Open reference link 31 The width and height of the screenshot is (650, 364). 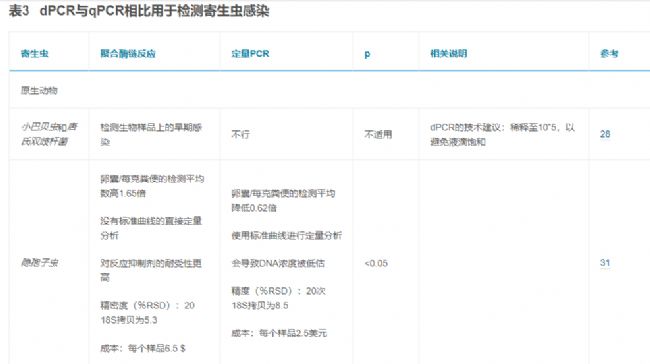pos(605,263)
